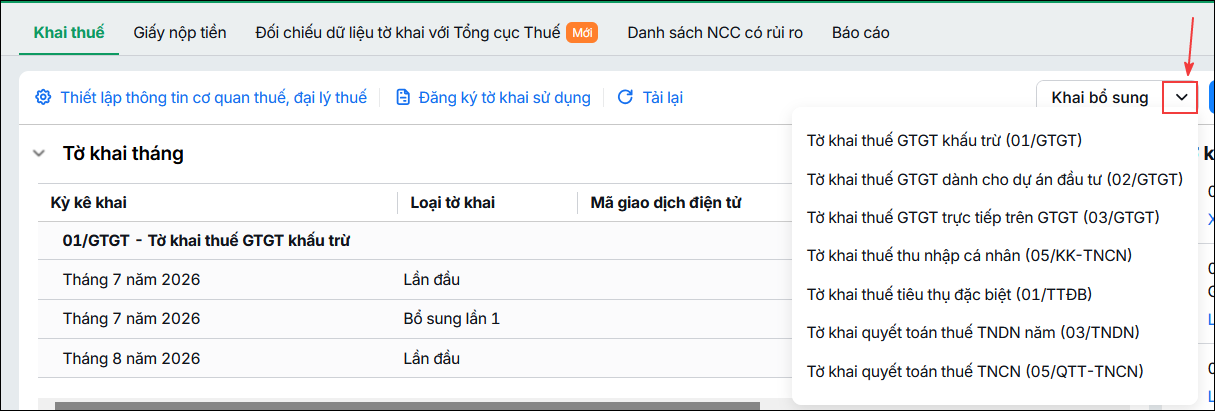1215x411 pixels.
Task: Select Tờ khai thuế GTGT dự án đầu tư (02/GTGT)
Action: point(994,179)
